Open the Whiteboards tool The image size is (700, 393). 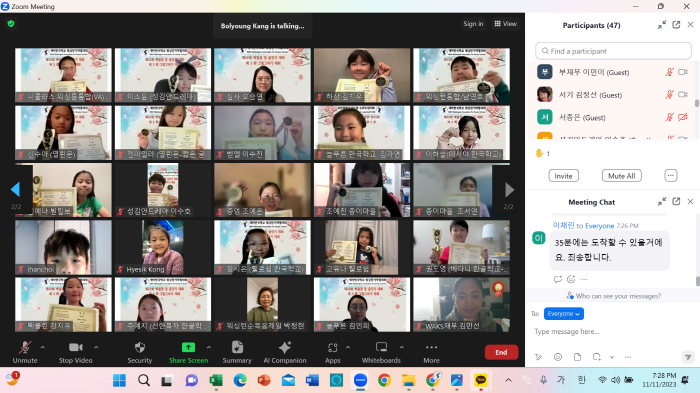381,347
